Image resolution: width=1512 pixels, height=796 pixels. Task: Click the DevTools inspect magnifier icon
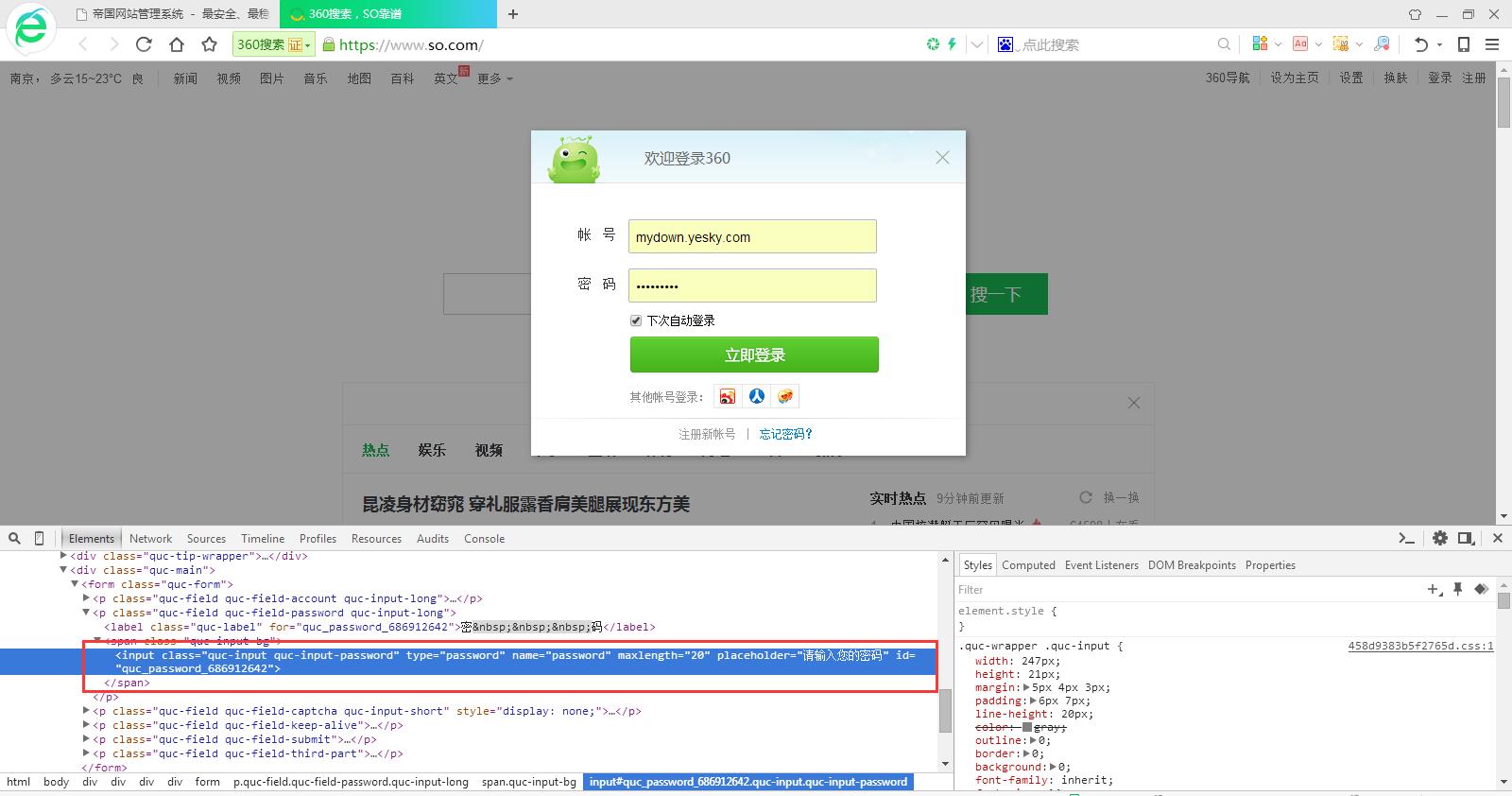point(14,538)
